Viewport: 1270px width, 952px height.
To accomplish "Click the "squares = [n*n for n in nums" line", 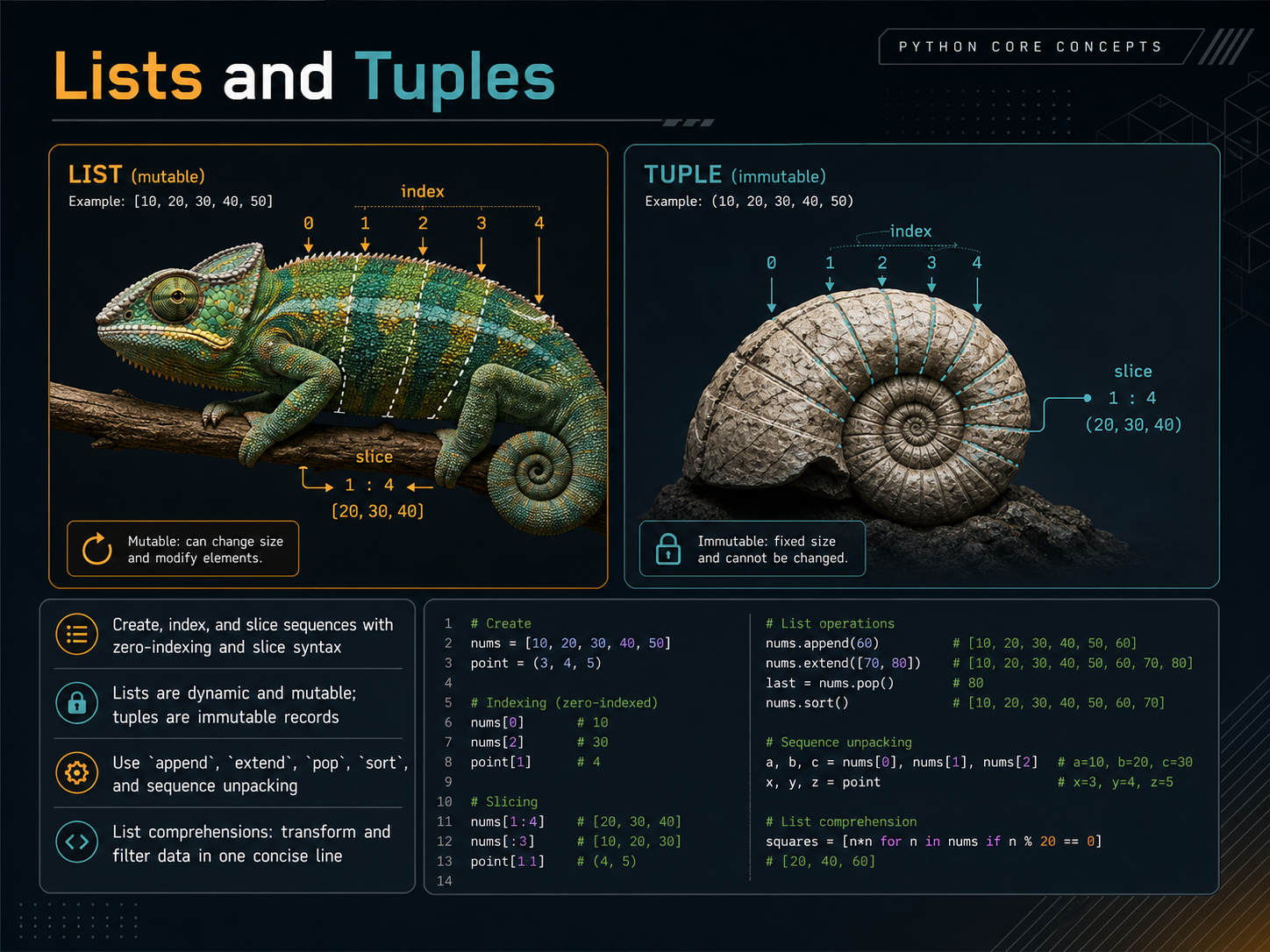I will (x=933, y=842).
